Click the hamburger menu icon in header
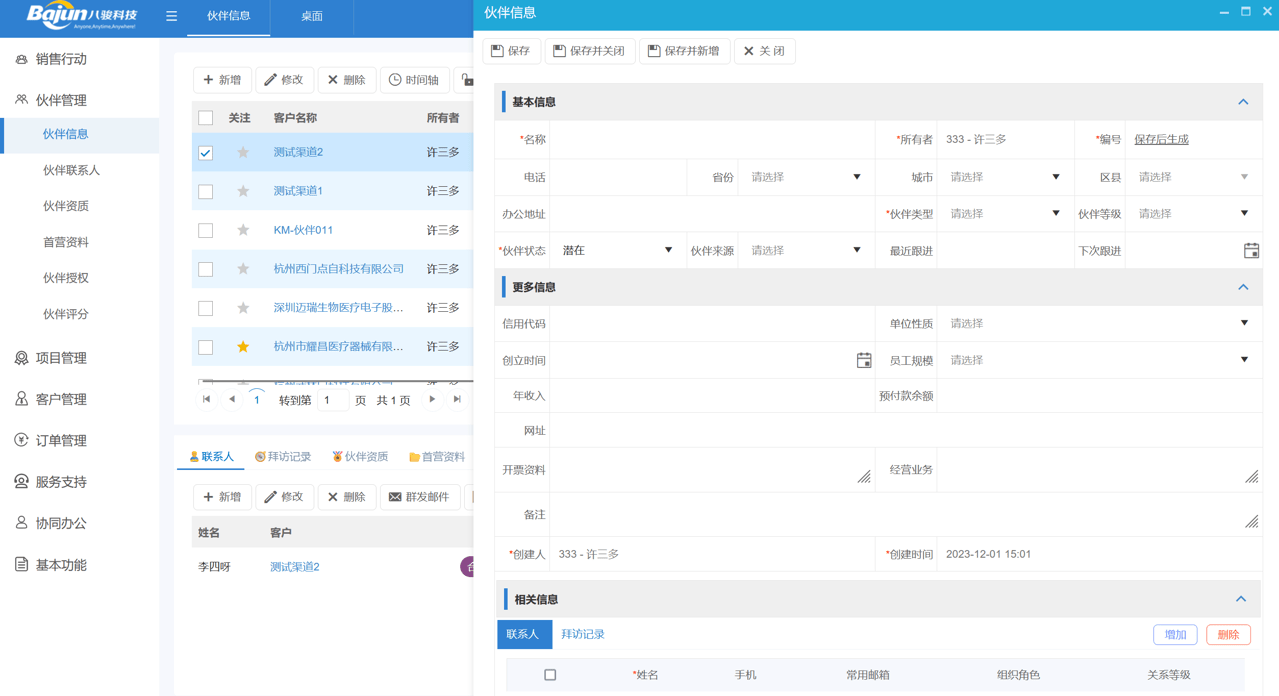 tap(171, 16)
